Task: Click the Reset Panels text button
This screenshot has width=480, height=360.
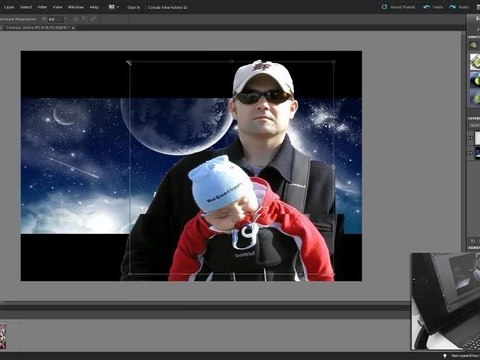Action: pos(402,7)
